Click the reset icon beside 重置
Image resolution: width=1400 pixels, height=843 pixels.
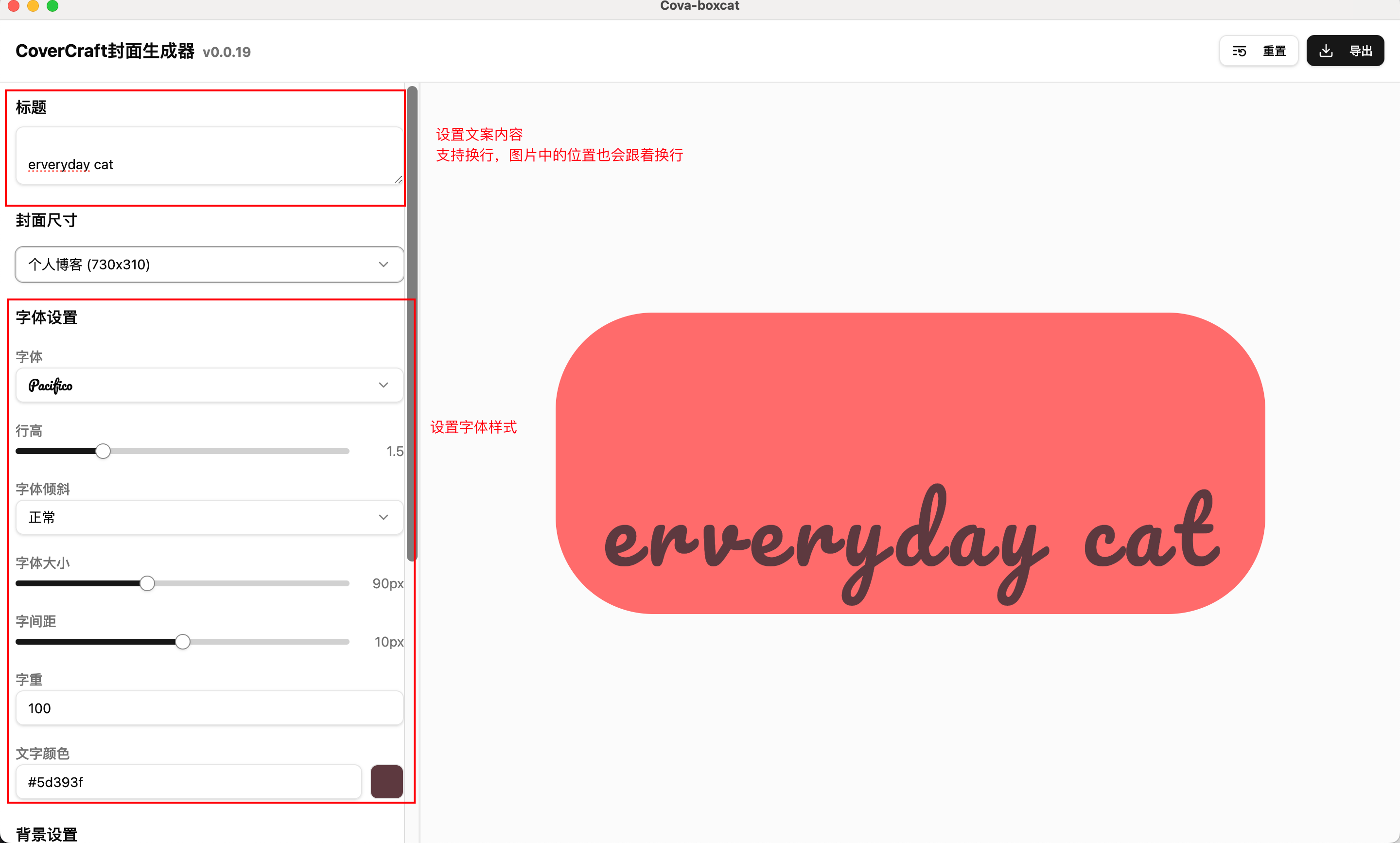1239,51
